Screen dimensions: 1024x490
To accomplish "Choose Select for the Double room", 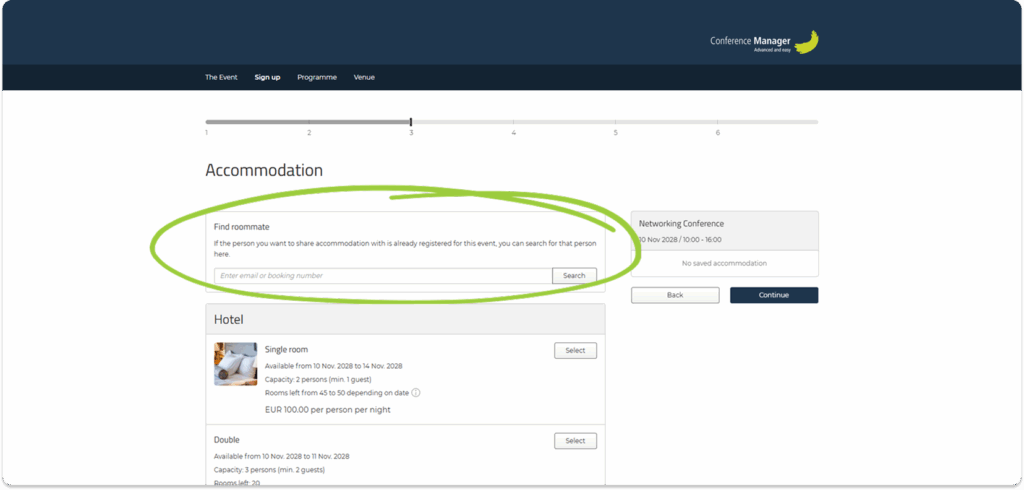I will (x=575, y=441).
